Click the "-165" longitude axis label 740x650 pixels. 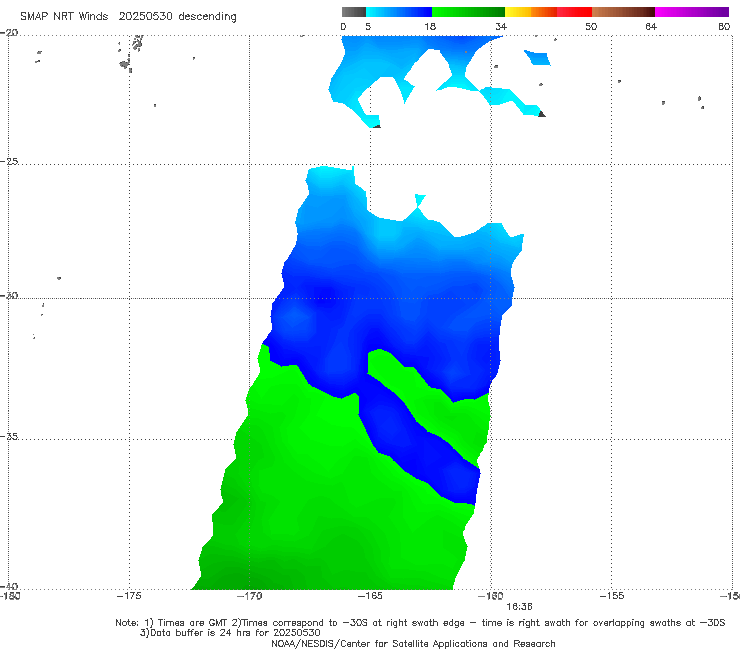pos(370,596)
